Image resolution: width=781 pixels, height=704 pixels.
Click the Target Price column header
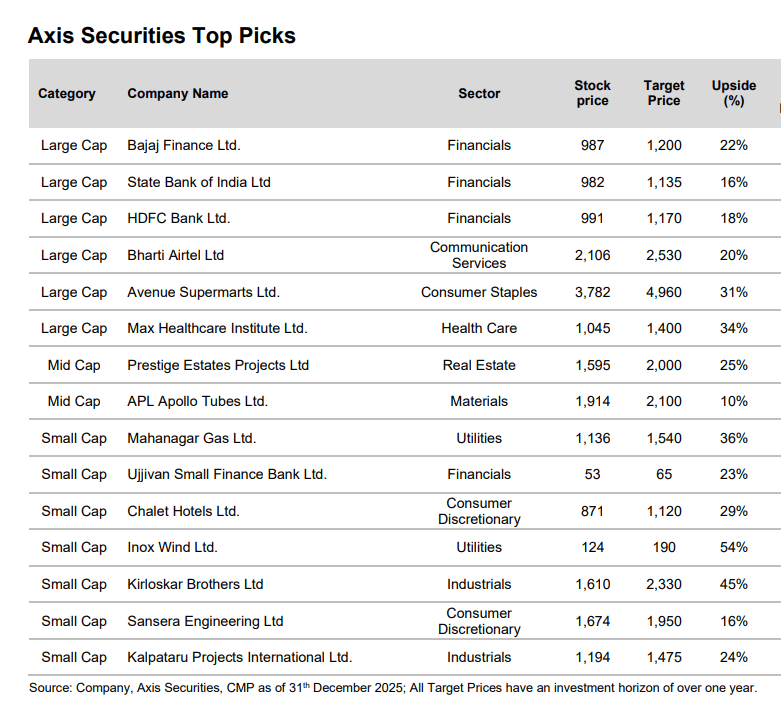pos(664,93)
